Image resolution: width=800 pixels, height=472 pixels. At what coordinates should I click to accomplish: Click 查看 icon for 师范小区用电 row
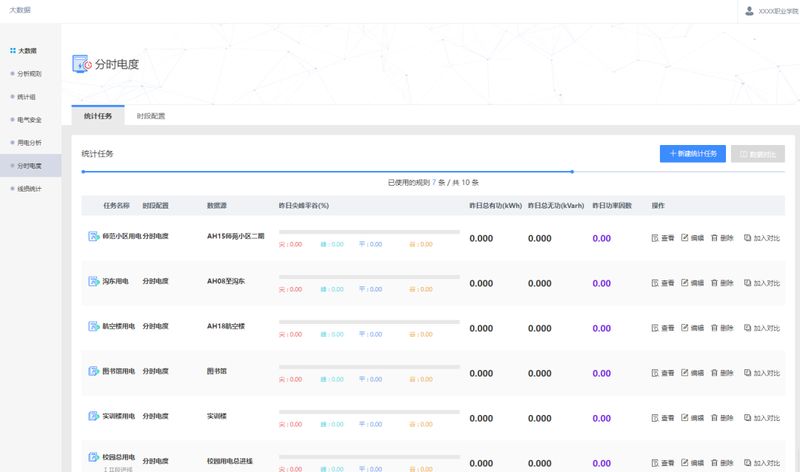tap(655, 238)
